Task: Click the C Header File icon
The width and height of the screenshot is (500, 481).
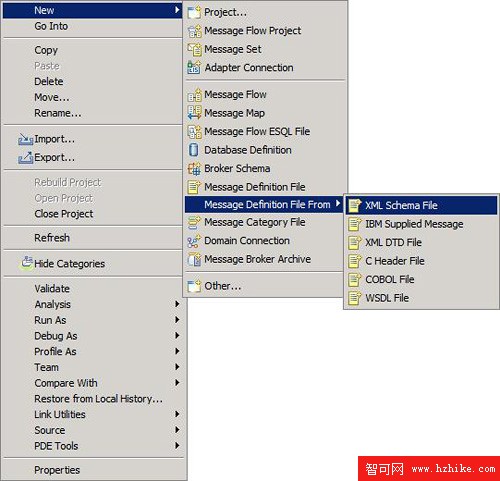Action: click(355, 261)
